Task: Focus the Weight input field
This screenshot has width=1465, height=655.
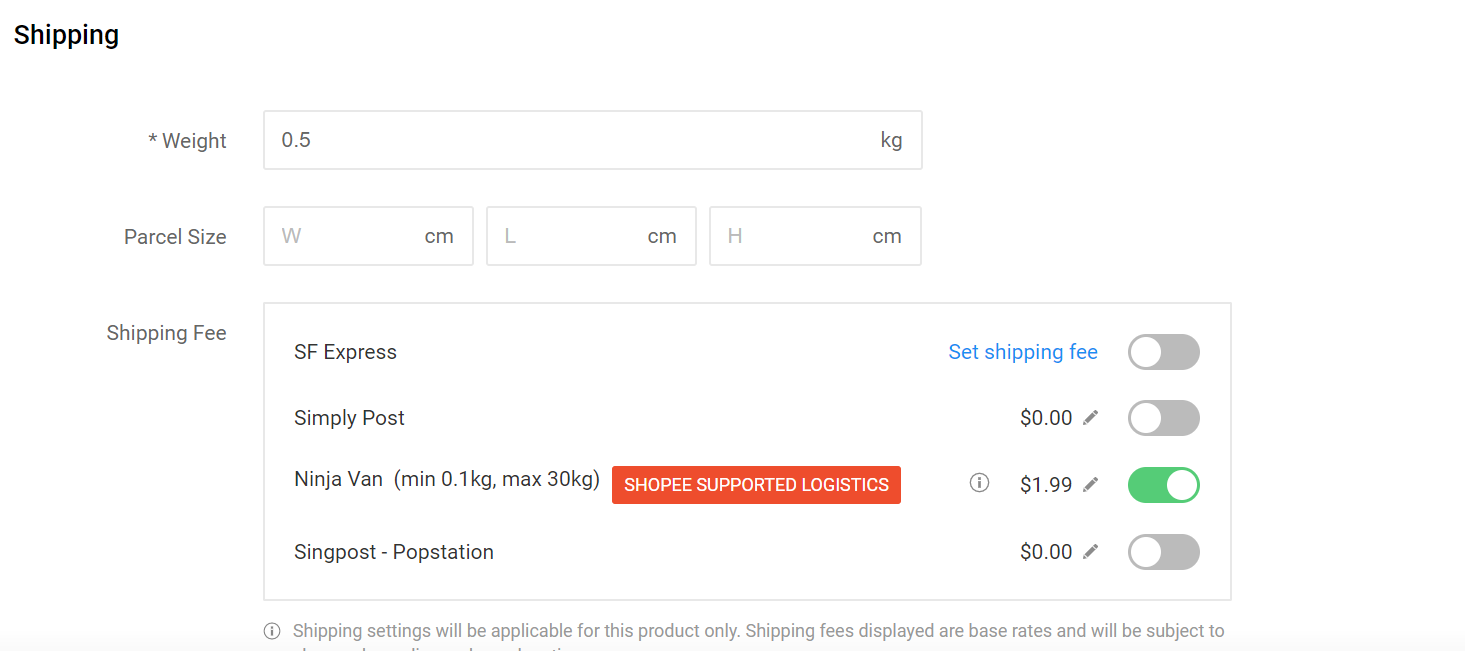Action: click(x=570, y=140)
